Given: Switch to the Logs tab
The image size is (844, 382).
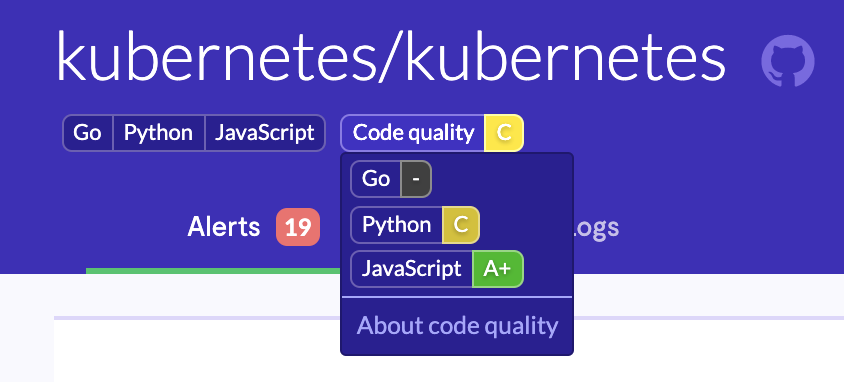Looking at the screenshot, I should [596, 228].
